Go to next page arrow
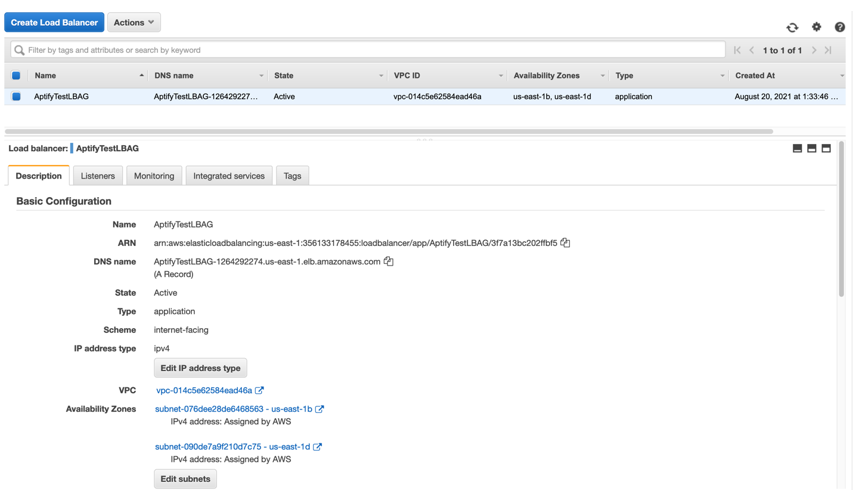The height and width of the screenshot is (490, 855). (x=814, y=50)
